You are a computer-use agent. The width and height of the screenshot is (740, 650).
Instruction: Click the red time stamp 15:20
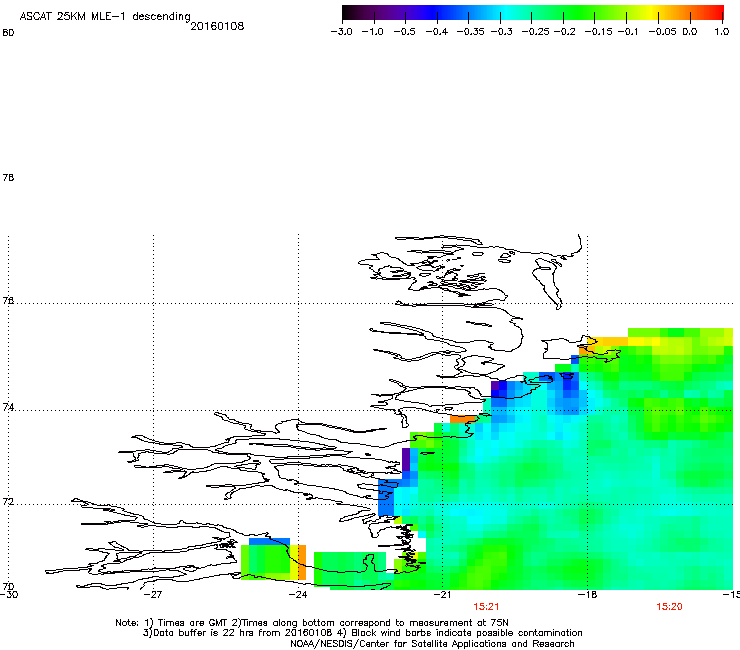[669, 607]
